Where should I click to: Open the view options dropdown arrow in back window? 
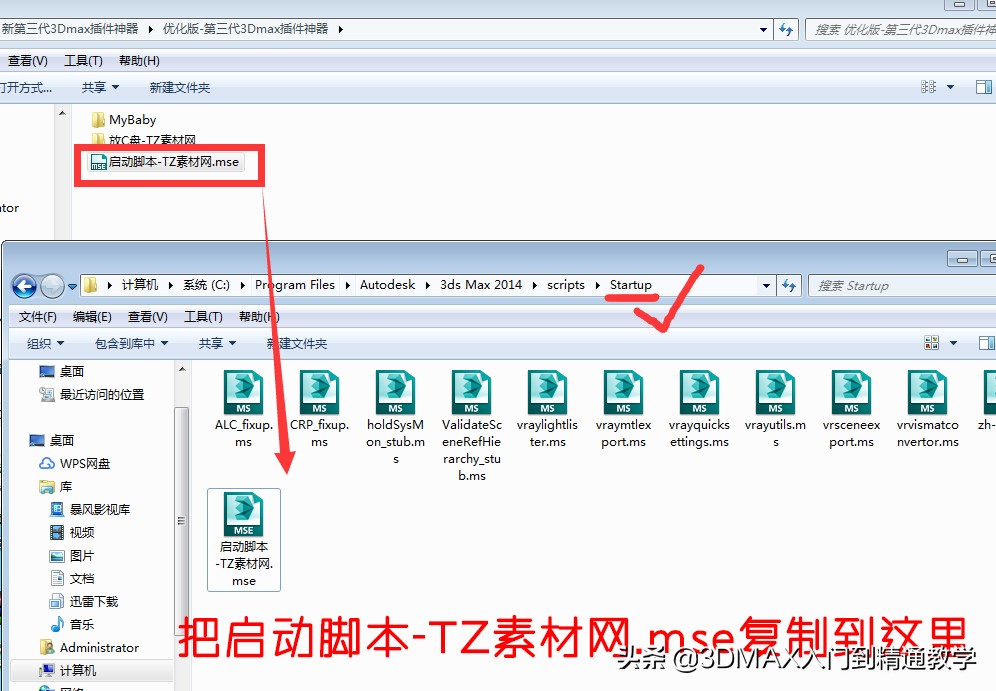click(x=950, y=86)
